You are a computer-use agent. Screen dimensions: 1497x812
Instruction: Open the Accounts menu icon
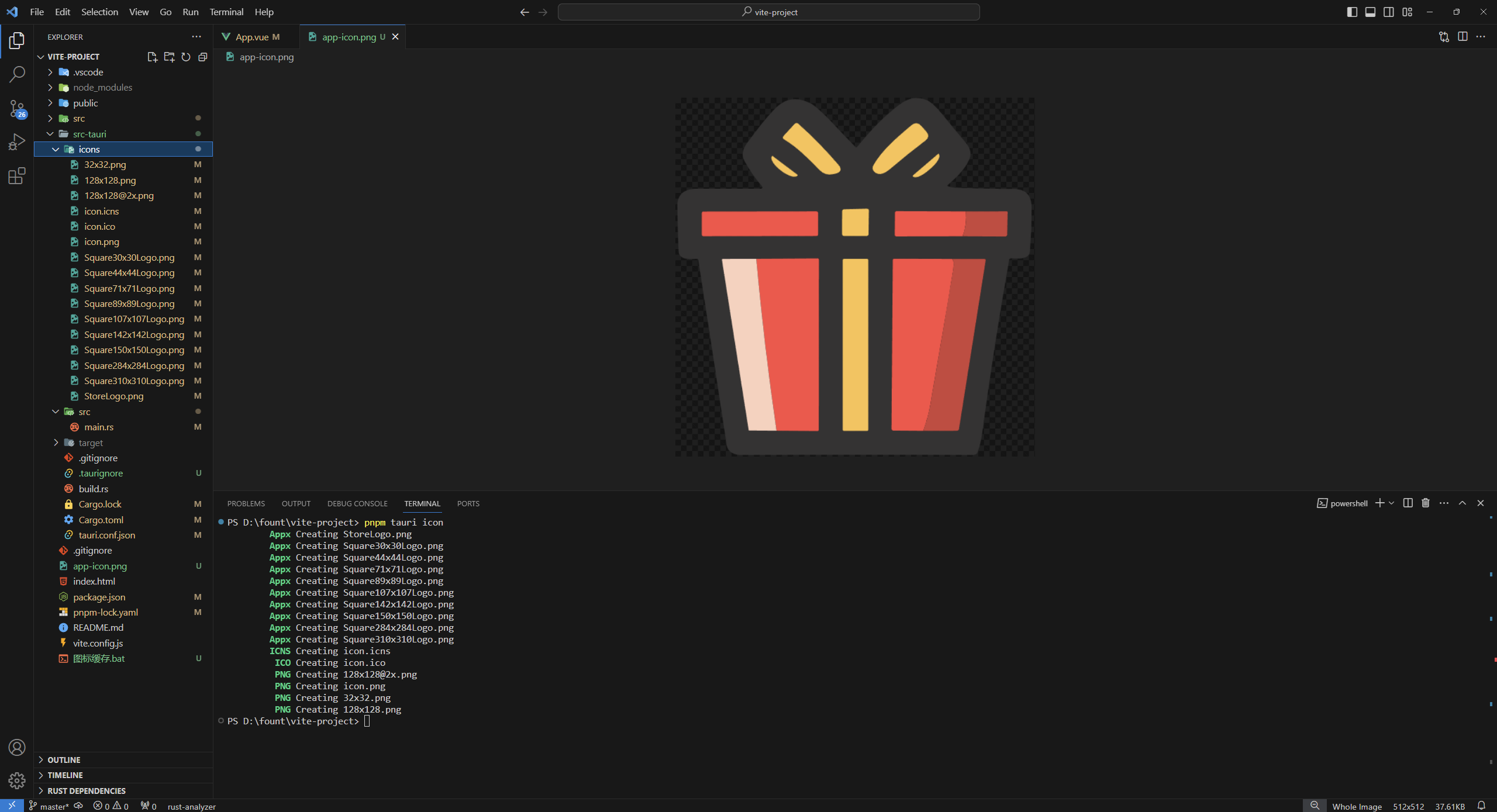point(17,747)
